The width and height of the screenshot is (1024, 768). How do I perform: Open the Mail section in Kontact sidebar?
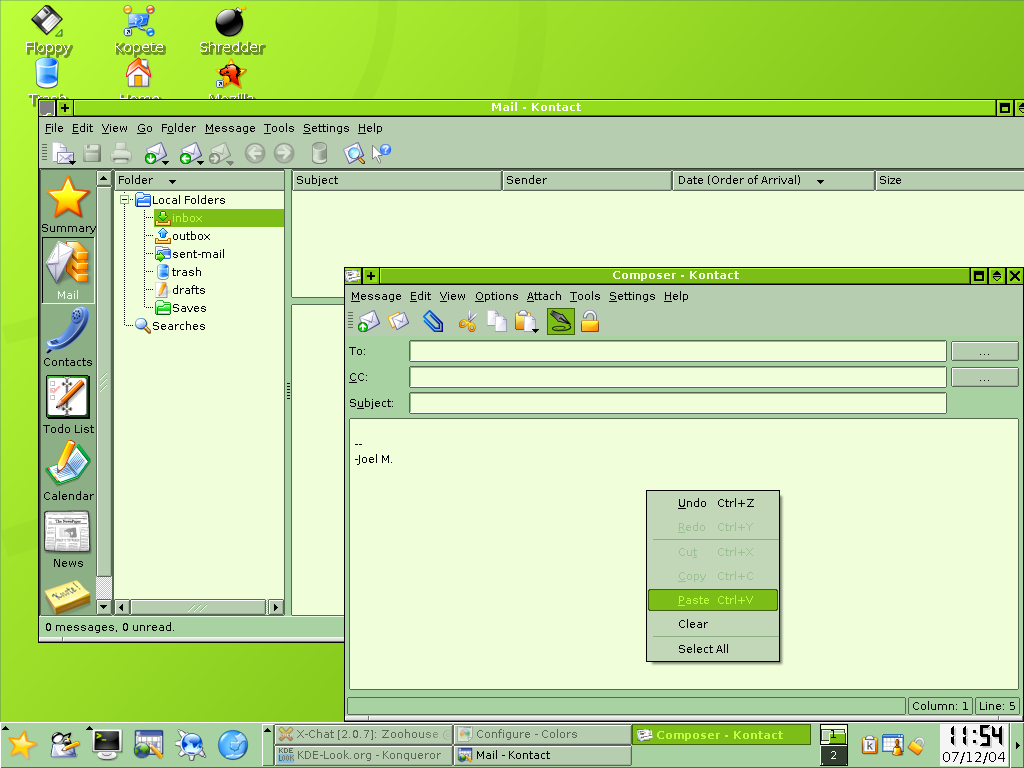68,270
